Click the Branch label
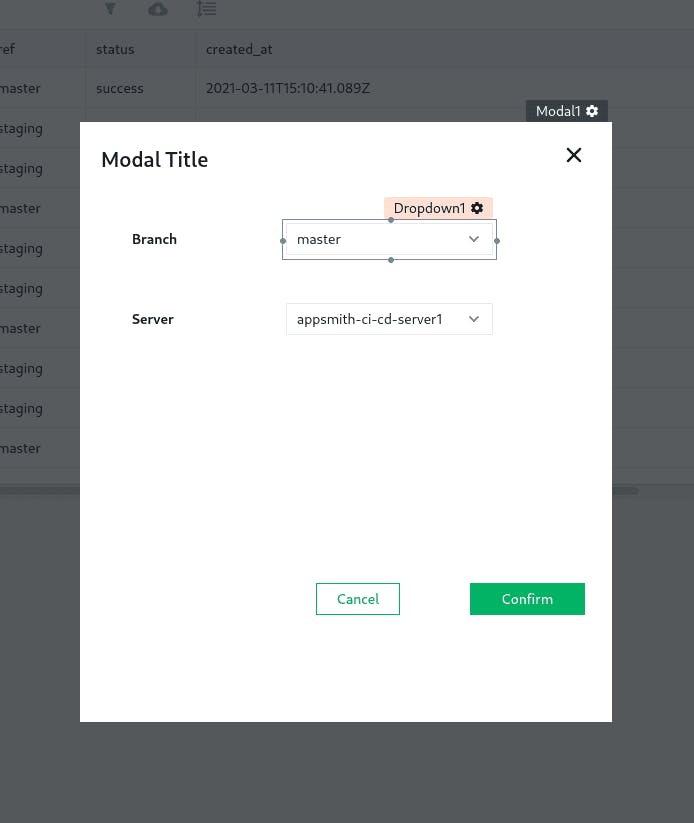Viewport: 694px width, 823px height. pos(154,239)
